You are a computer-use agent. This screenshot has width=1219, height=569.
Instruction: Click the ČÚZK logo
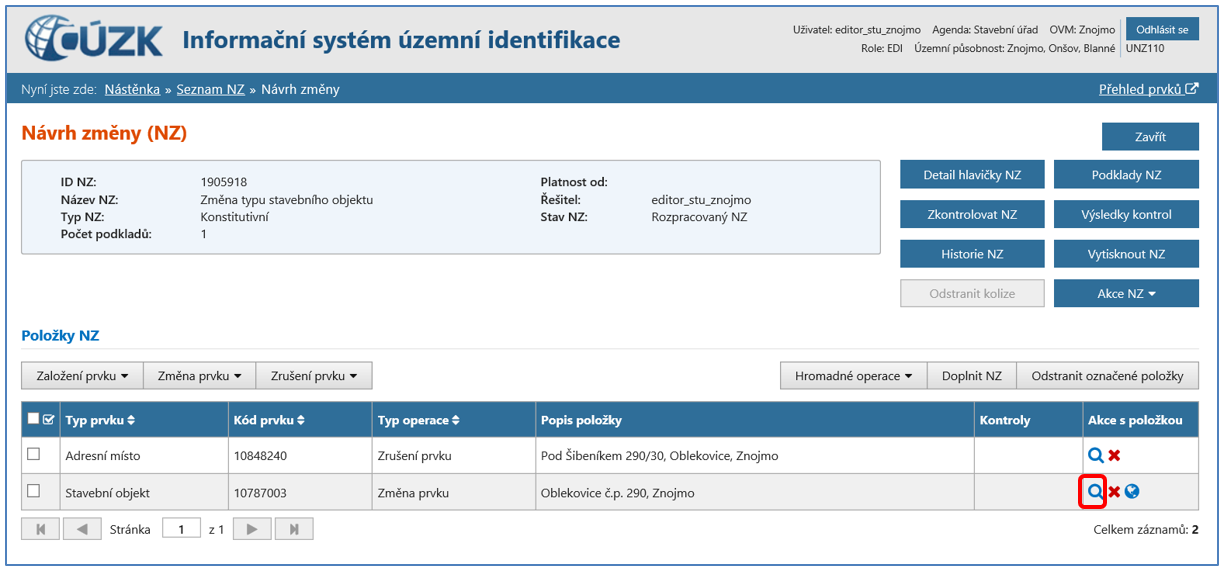tap(94, 40)
